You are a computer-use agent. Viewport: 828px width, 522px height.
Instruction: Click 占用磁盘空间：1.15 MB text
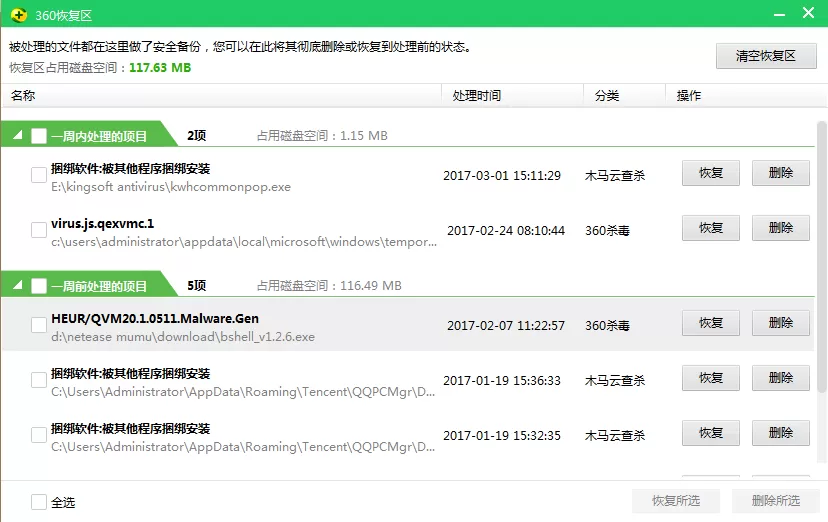322,136
